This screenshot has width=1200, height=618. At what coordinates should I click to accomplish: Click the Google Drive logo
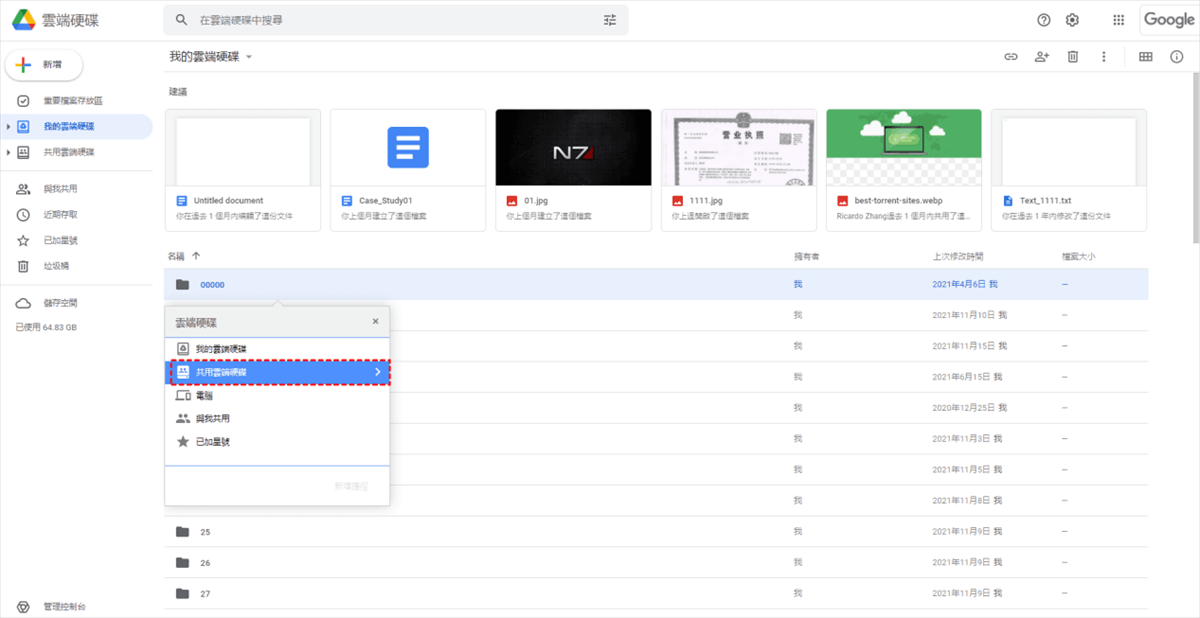(24, 20)
